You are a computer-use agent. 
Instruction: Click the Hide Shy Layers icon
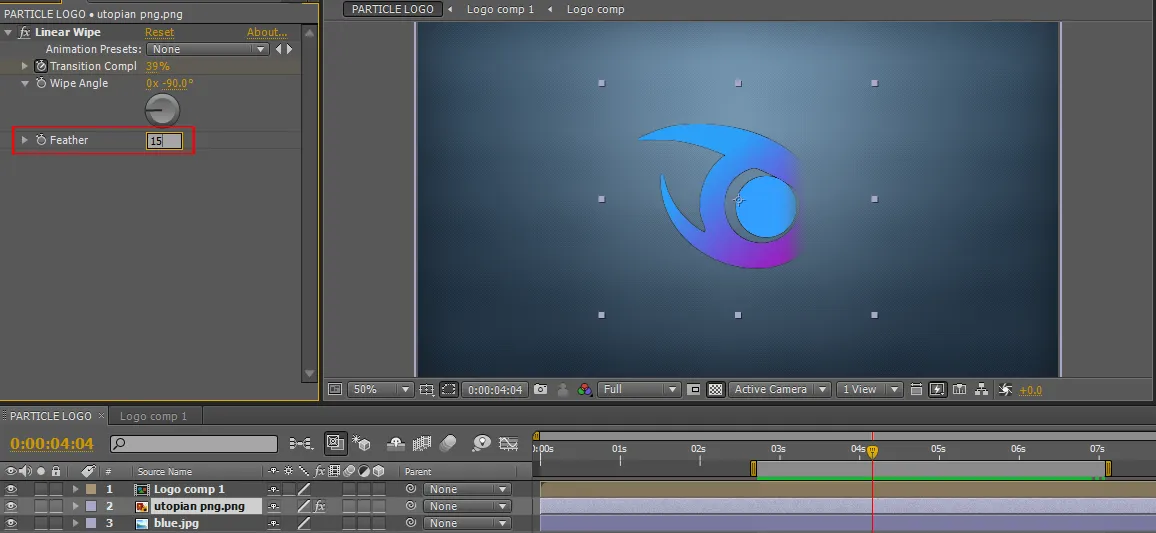(x=396, y=443)
